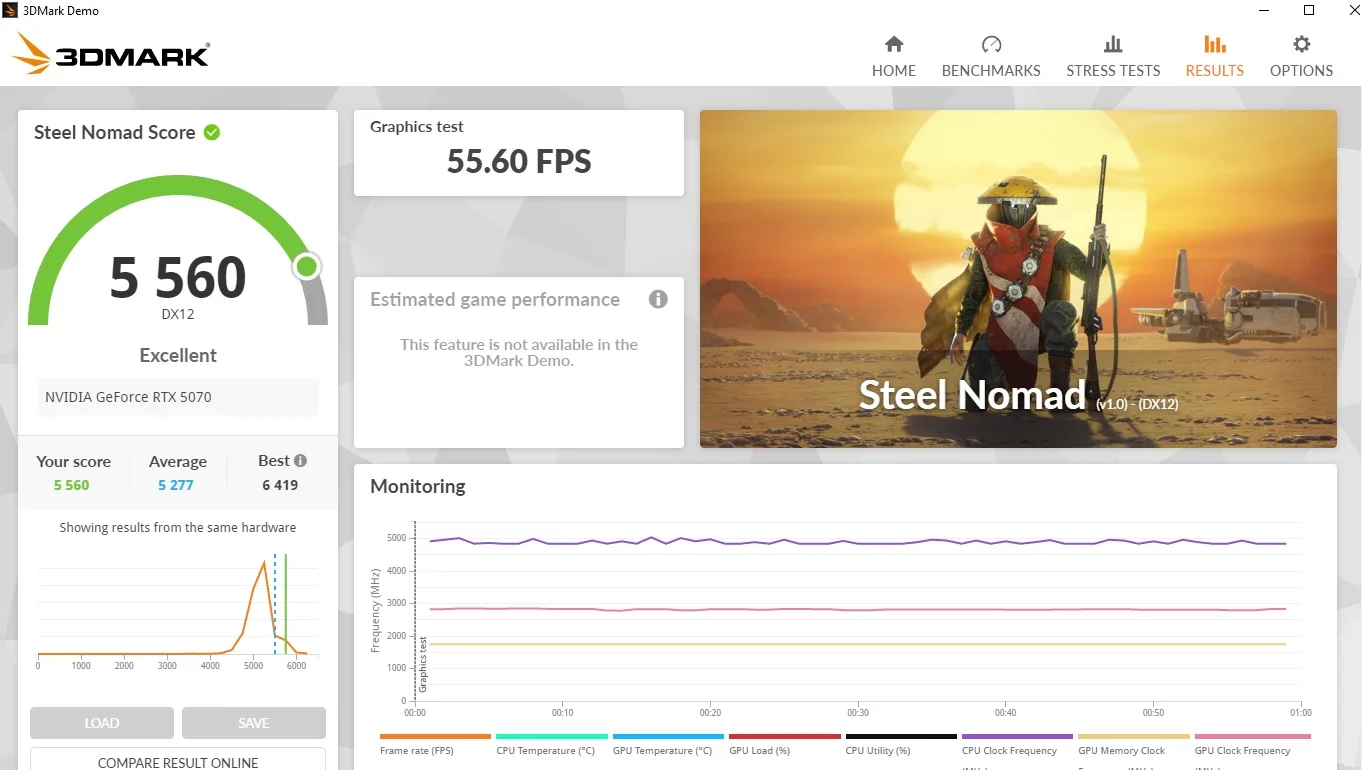
Task: Minimize the 3DMark Demo window
Action: (x=1264, y=11)
